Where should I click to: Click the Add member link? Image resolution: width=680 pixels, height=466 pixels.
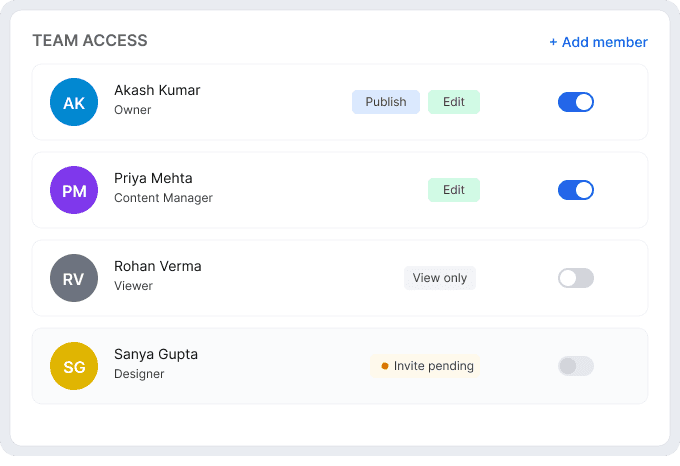click(598, 42)
